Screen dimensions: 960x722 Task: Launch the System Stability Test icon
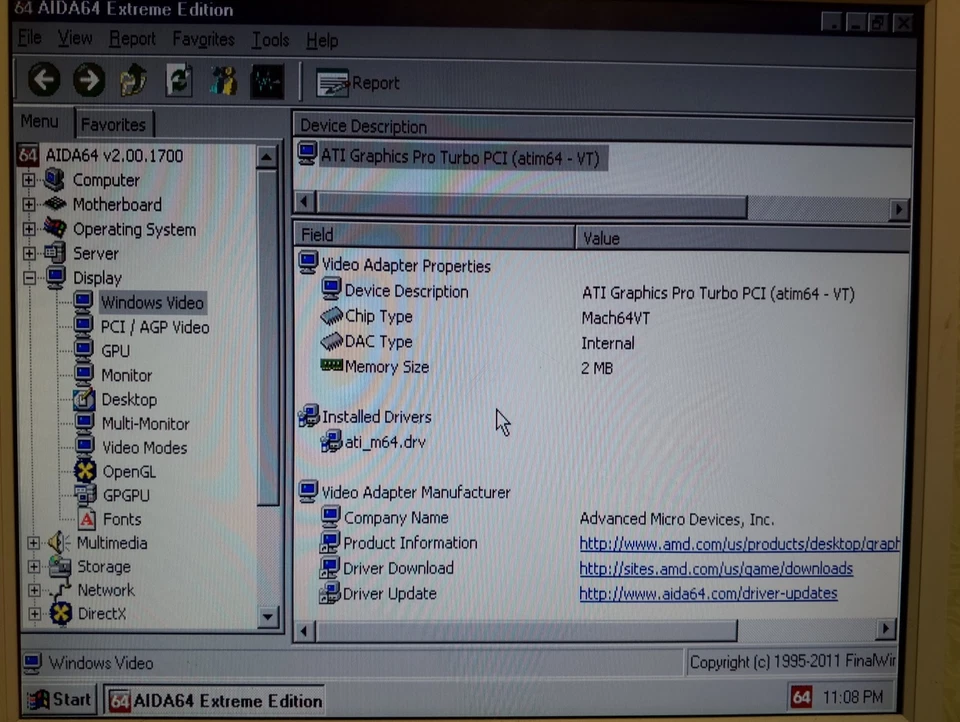[266, 81]
